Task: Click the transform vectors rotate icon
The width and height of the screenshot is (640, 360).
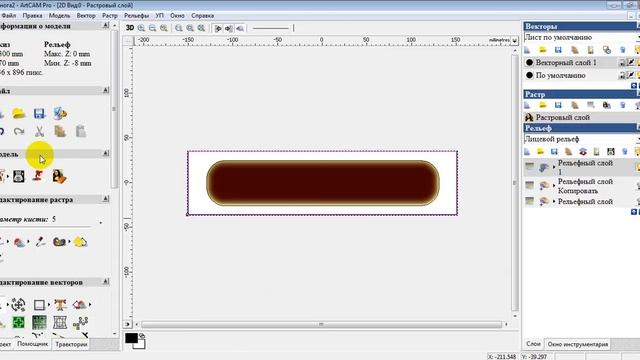Action: pos(18,304)
